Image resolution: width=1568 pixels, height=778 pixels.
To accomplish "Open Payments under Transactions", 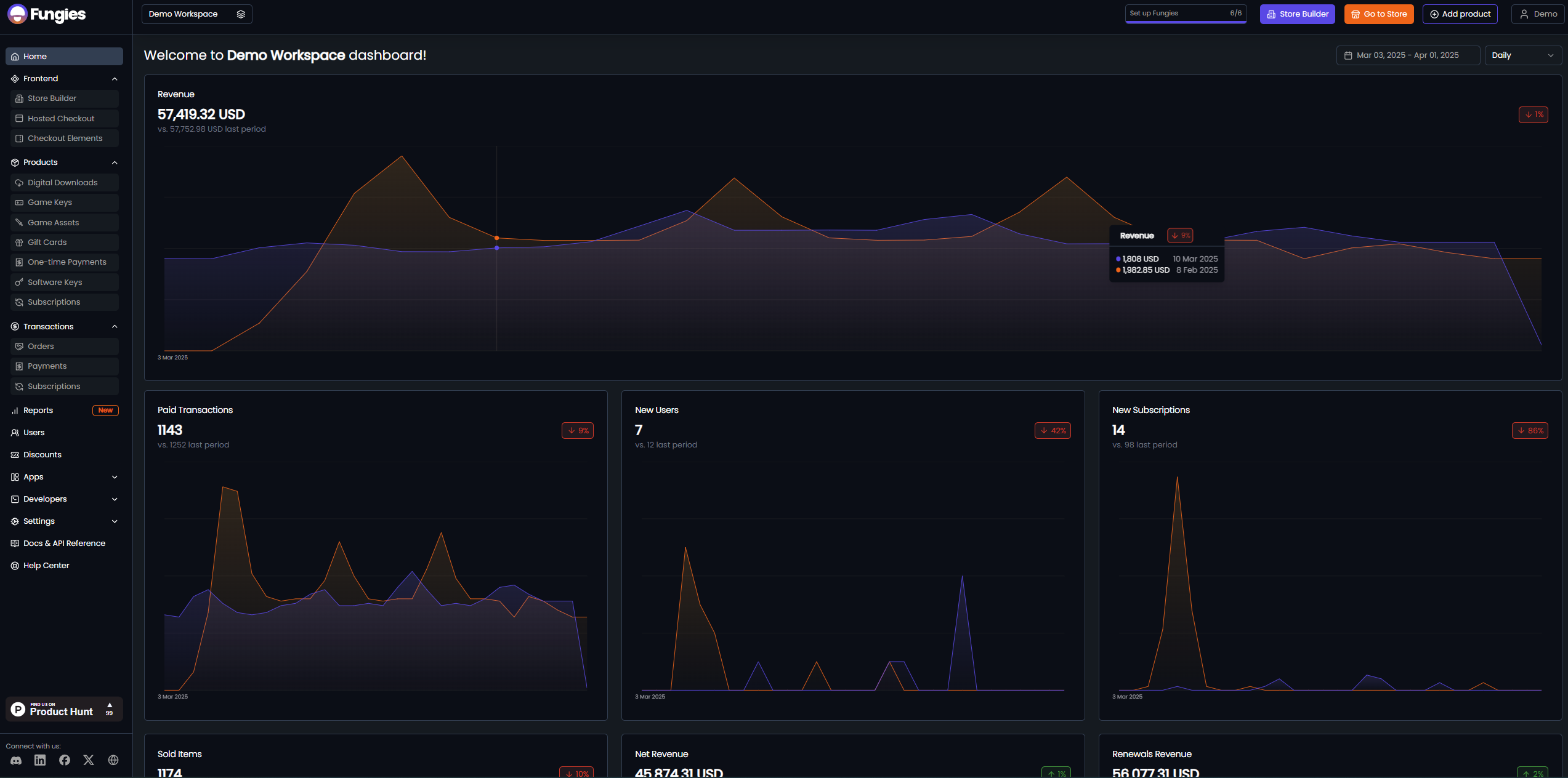I will (x=65, y=366).
